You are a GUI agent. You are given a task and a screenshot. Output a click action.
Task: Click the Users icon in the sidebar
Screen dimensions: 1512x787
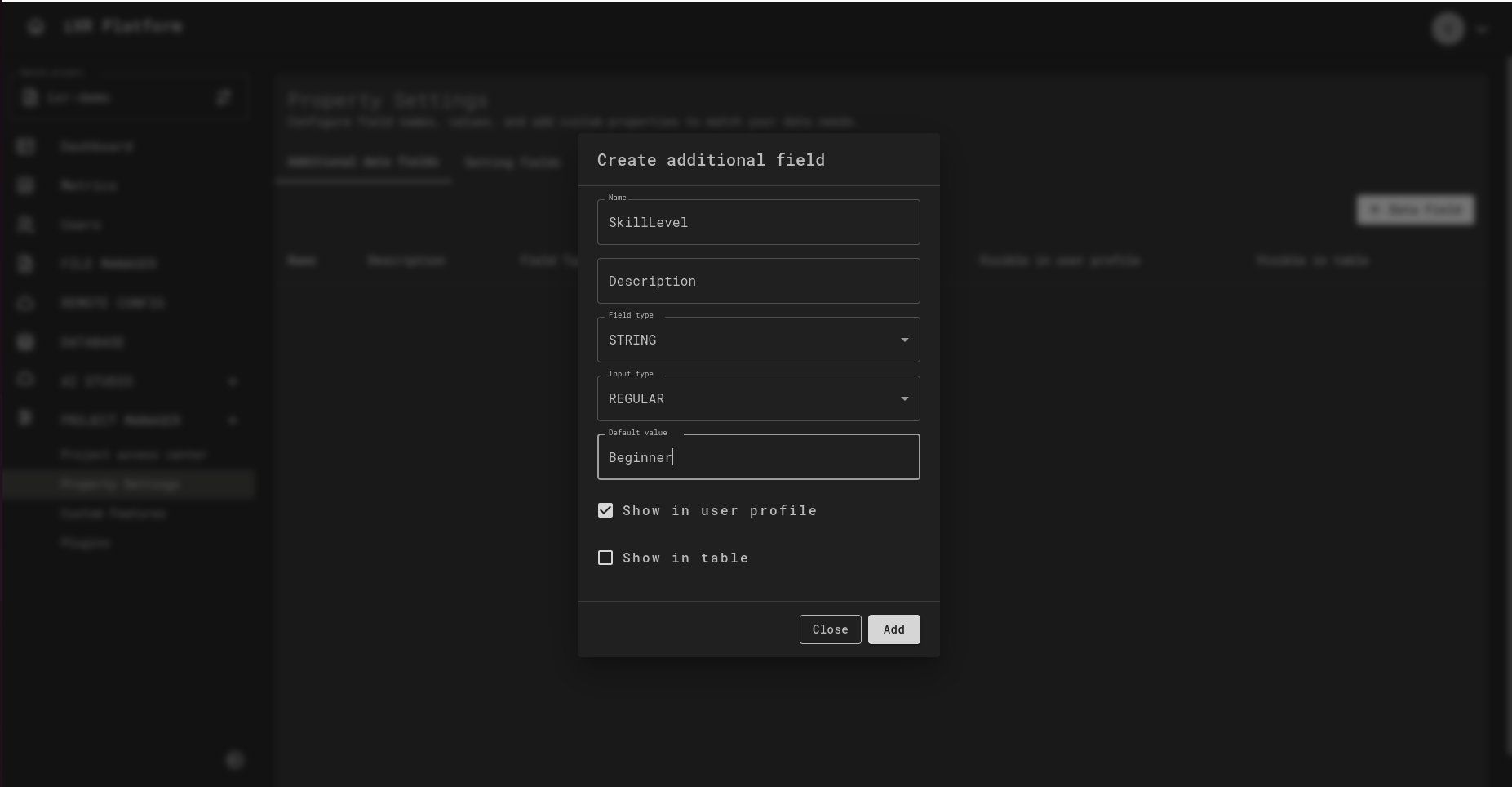[26, 225]
